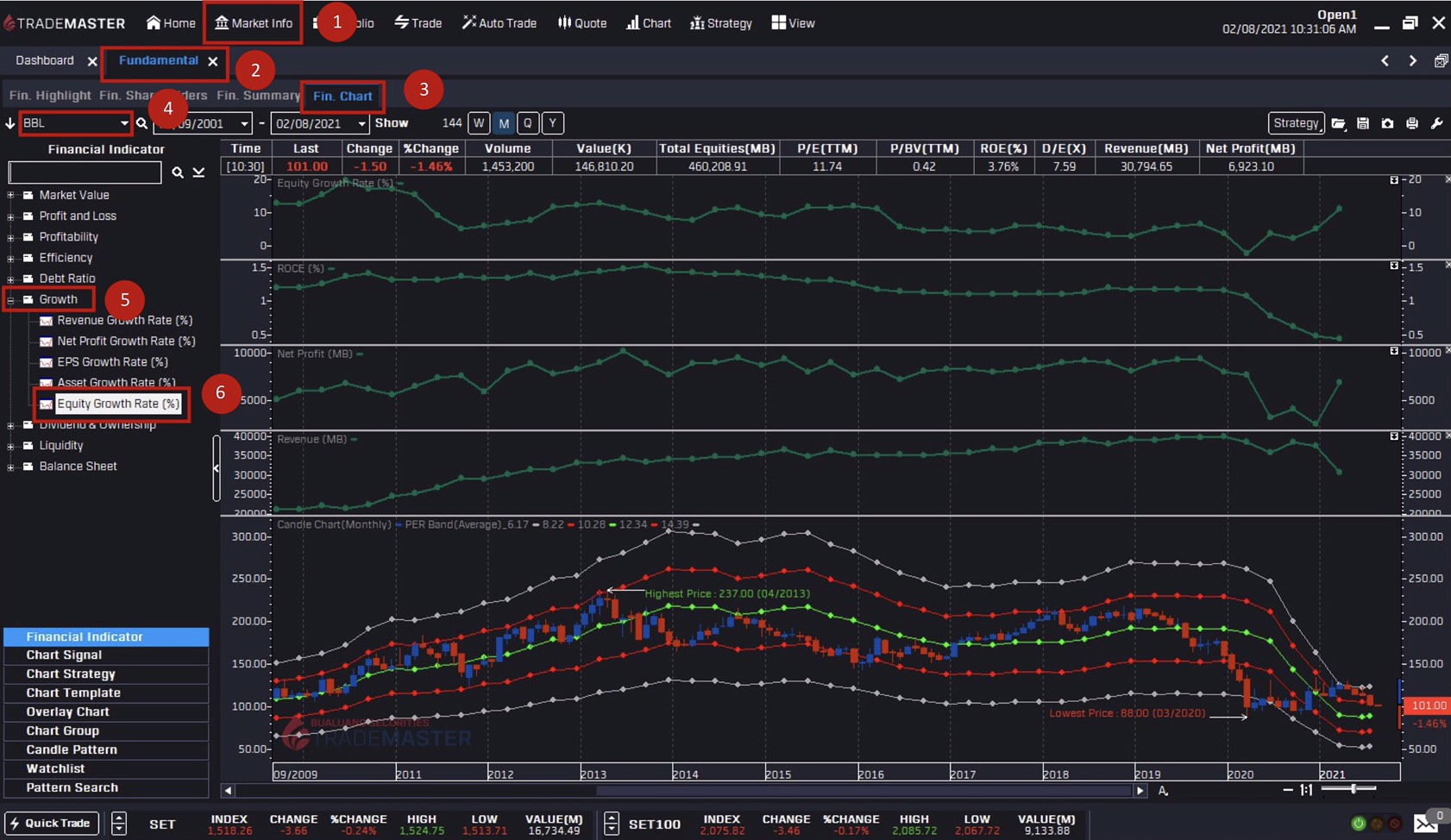Open the start date dropdown arrow
This screenshot has width=1451, height=840.
pyautogui.click(x=244, y=123)
